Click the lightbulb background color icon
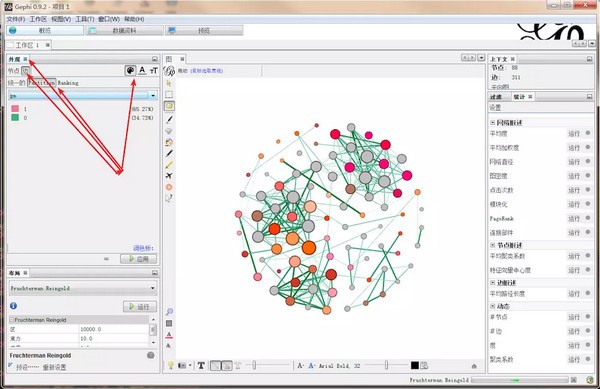600x389 pixels. pos(171,366)
